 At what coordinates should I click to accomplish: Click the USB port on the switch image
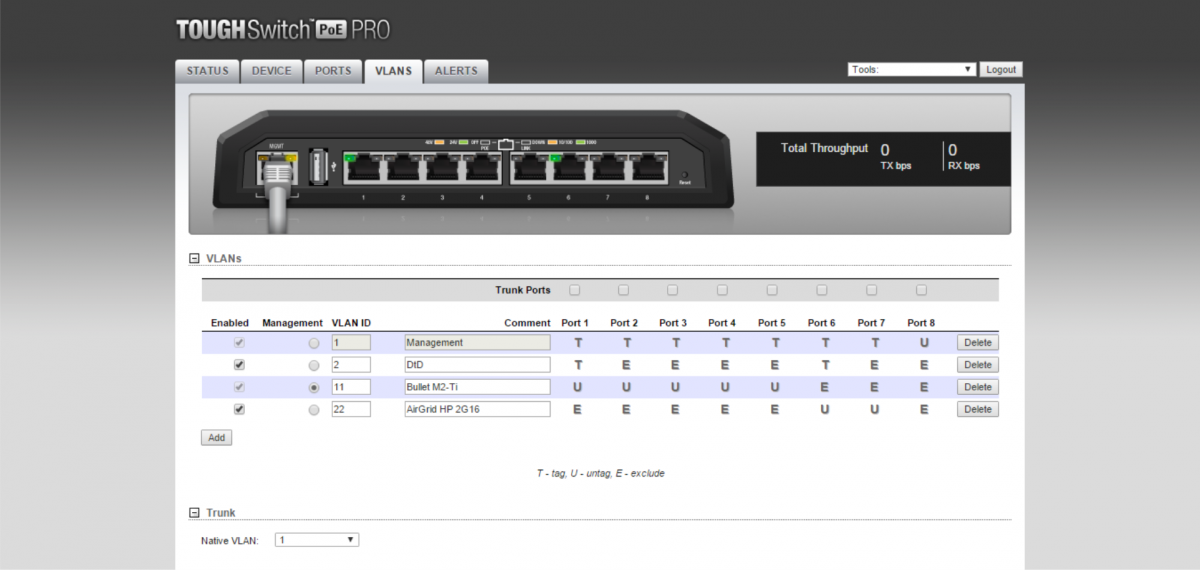click(x=319, y=166)
